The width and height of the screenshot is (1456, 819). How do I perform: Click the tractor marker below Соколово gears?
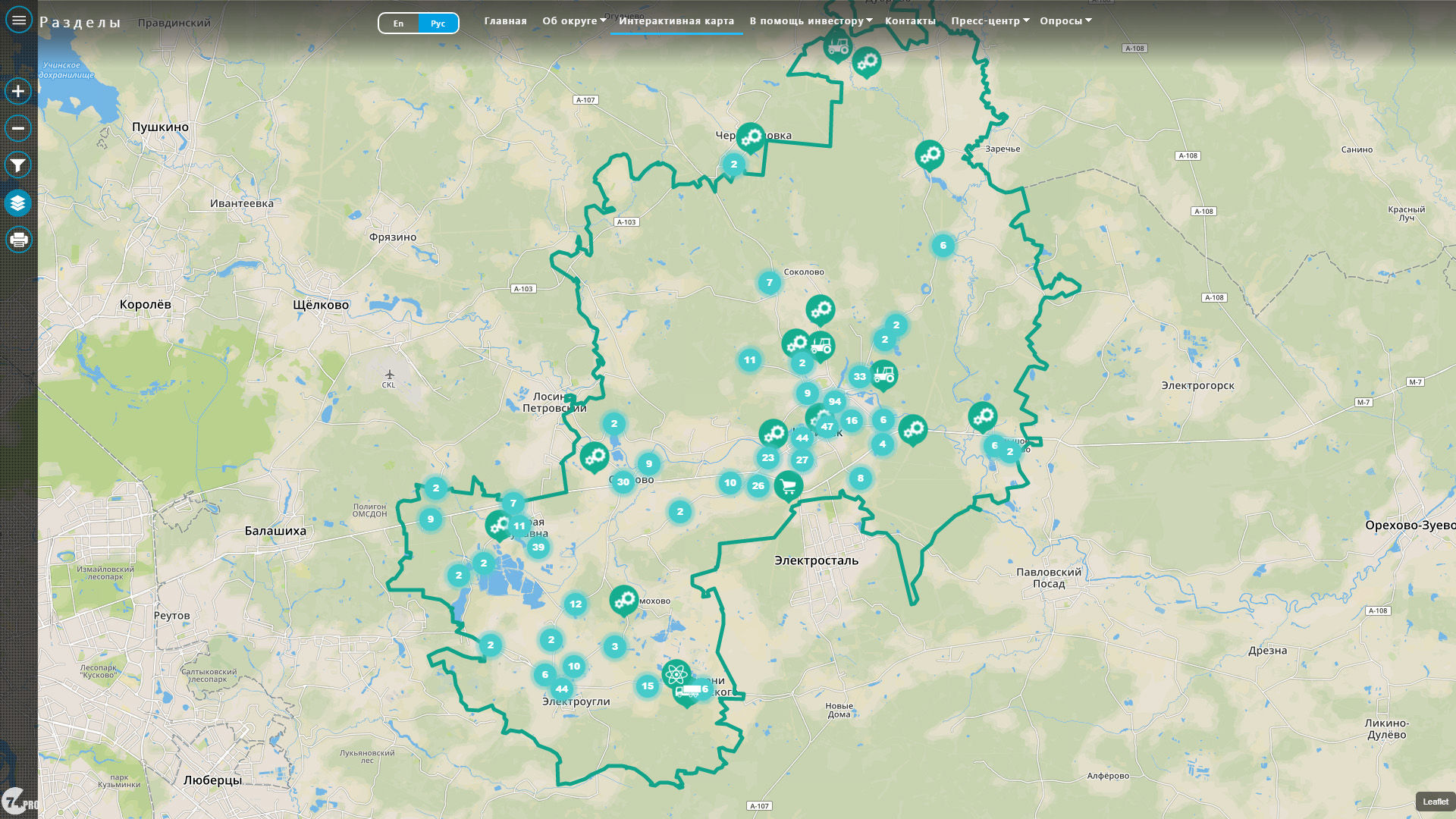[x=822, y=346]
